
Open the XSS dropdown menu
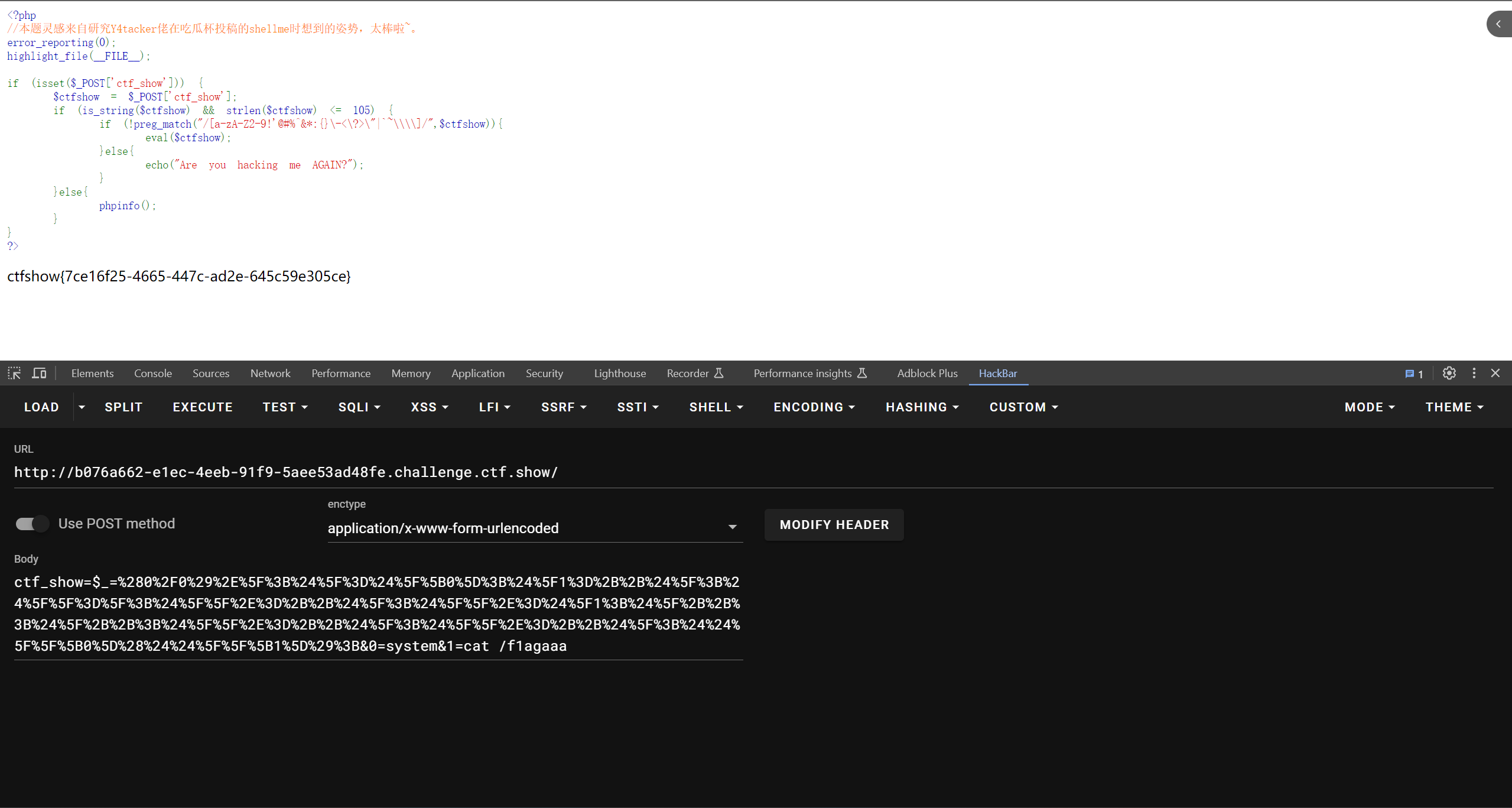click(x=430, y=407)
